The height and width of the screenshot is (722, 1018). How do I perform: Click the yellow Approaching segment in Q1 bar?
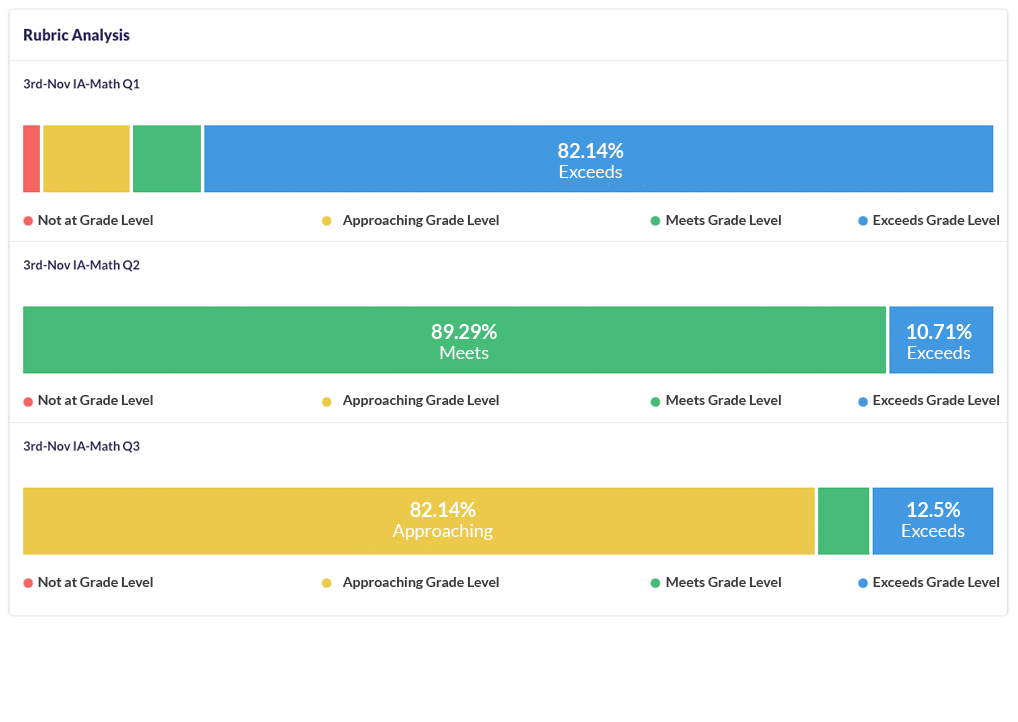coord(86,159)
